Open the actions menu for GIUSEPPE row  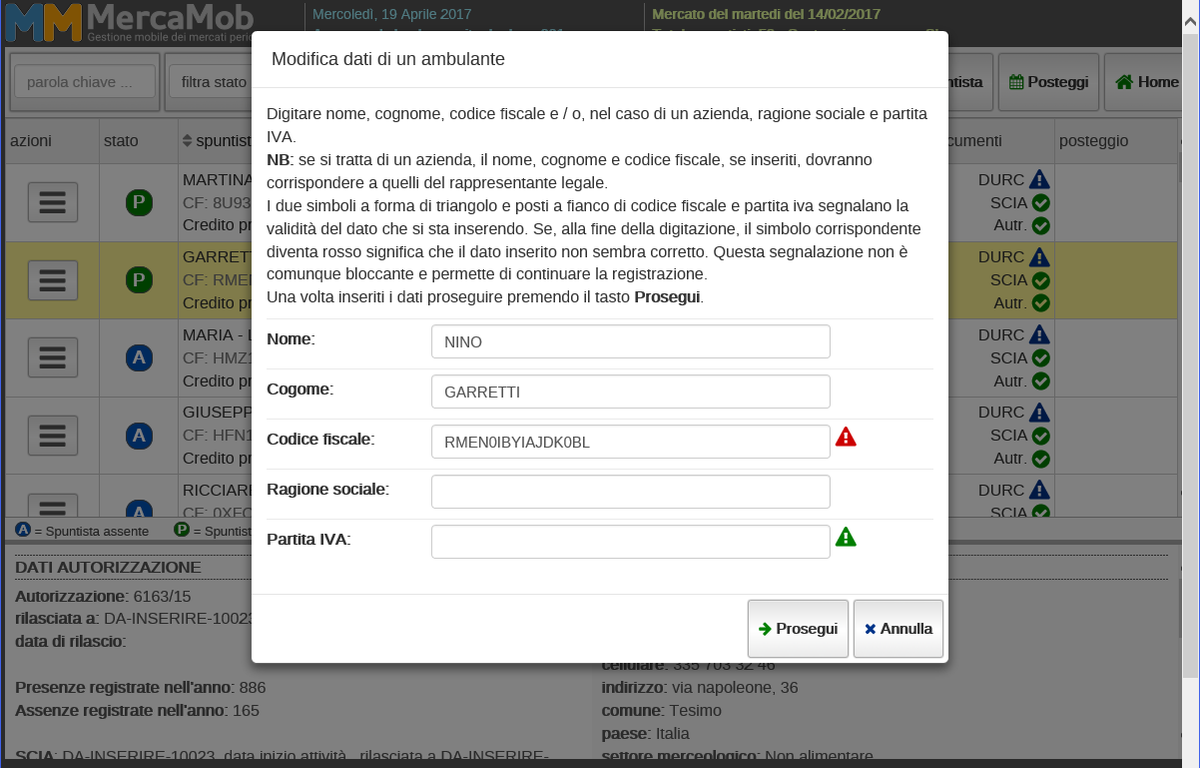coord(52,435)
